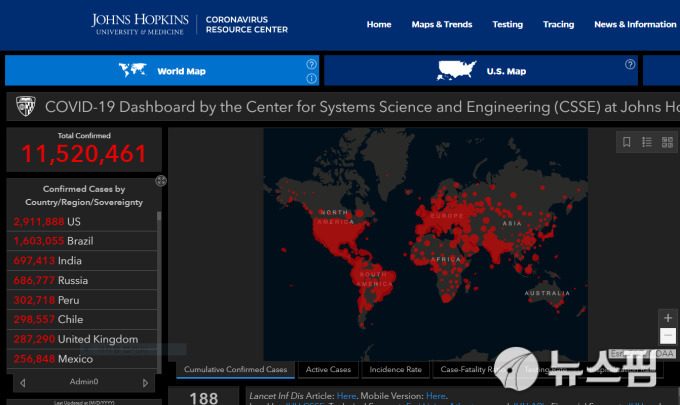Viewport: 680px width, 405px height.
Task: Open the U.S. Map help question icon
Action: click(630, 64)
